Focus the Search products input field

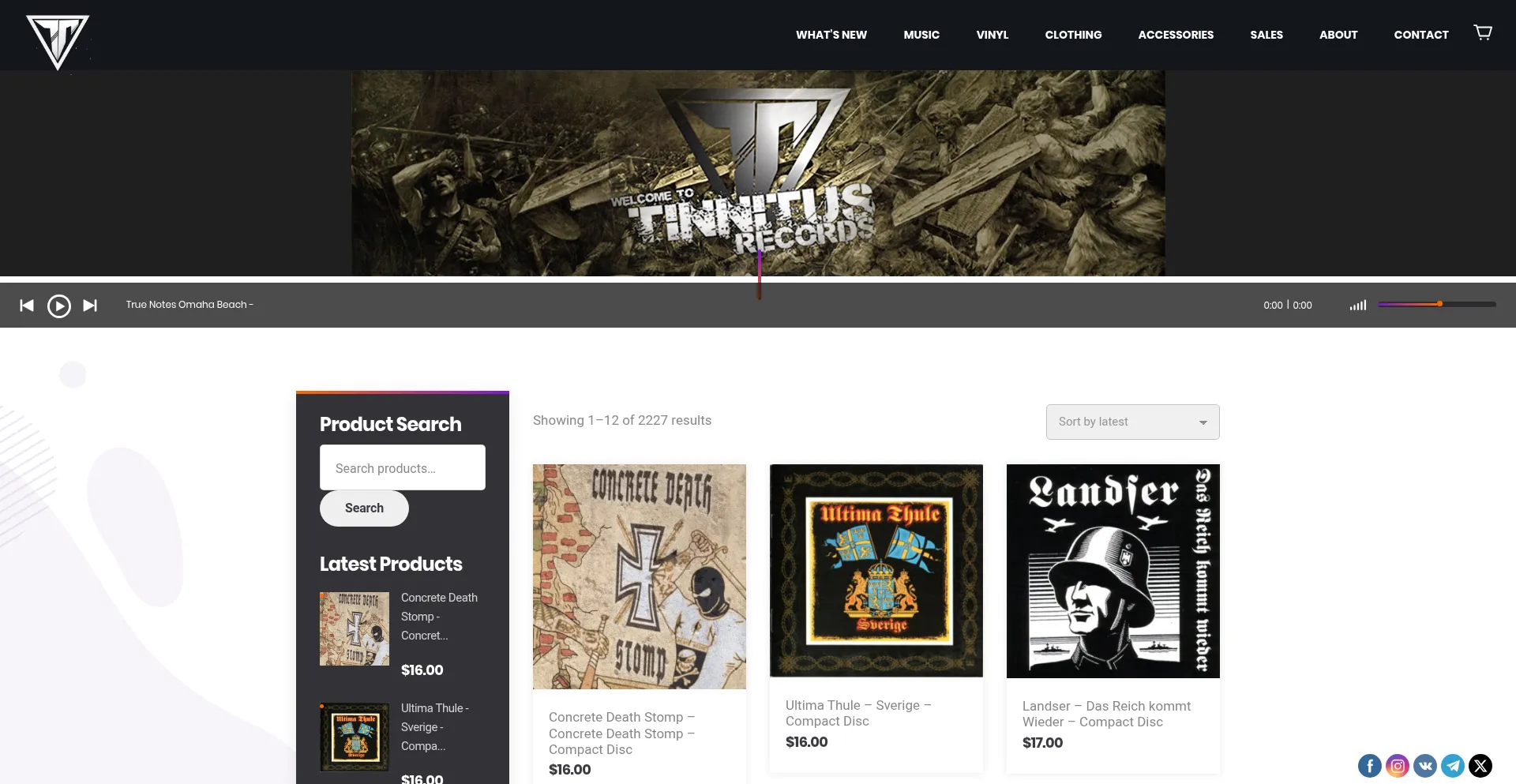[x=403, y=467]
